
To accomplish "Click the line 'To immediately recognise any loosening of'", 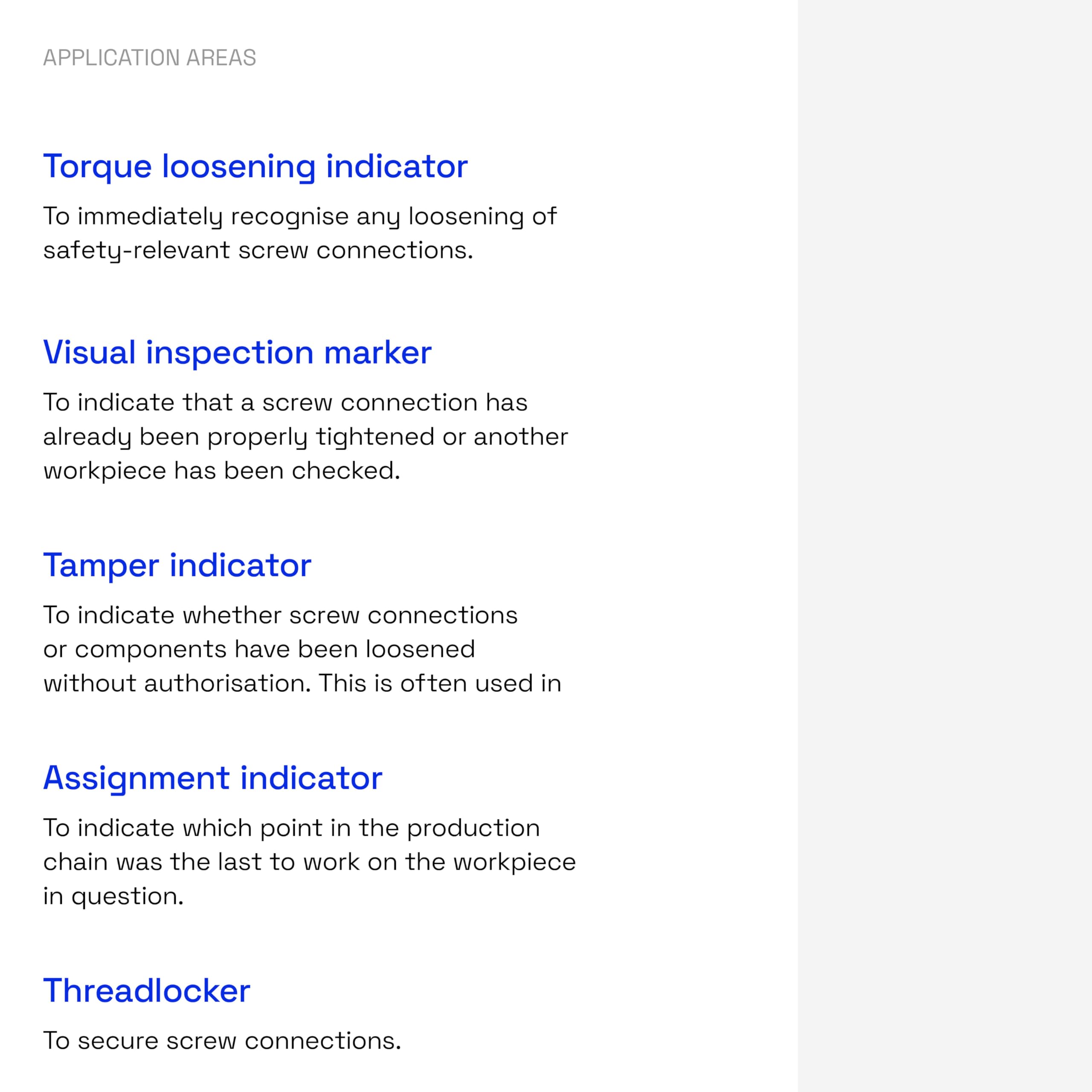I will click(x=299, y=216).
